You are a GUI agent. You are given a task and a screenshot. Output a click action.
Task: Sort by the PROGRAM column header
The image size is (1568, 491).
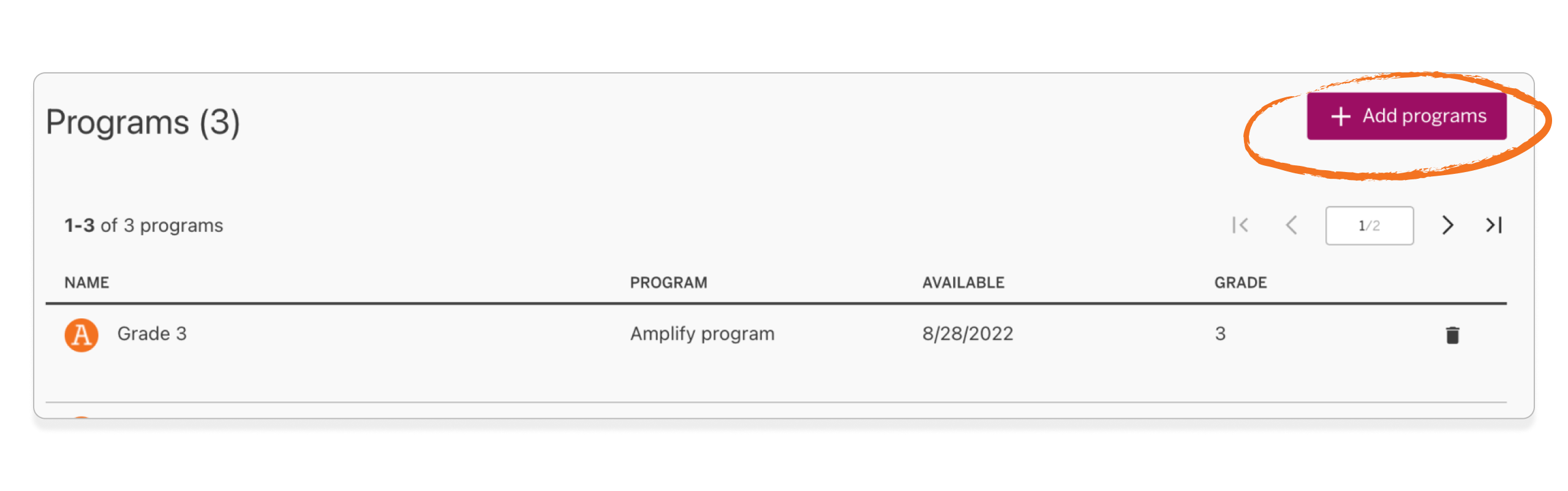[668, 283]
